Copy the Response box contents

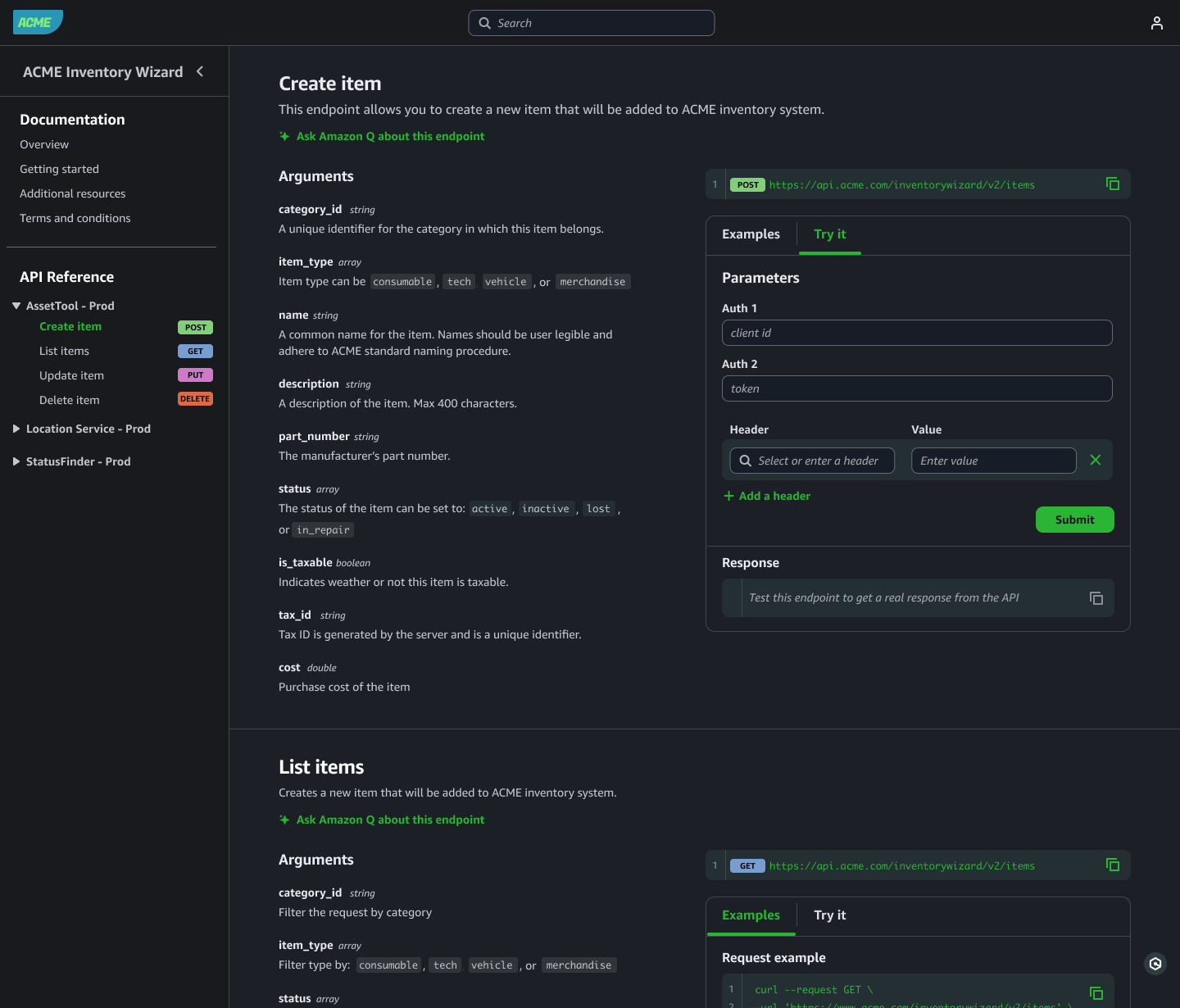[1096, 598]
